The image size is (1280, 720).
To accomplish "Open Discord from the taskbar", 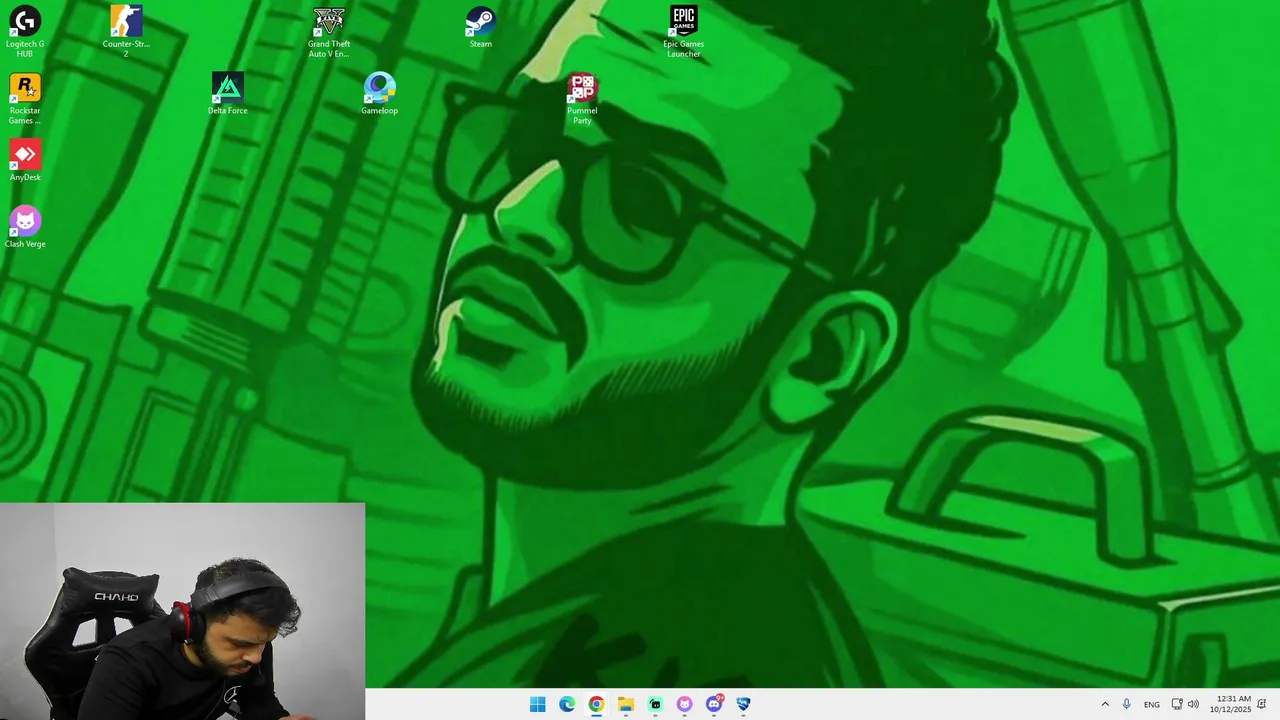I will click(714, 704).
